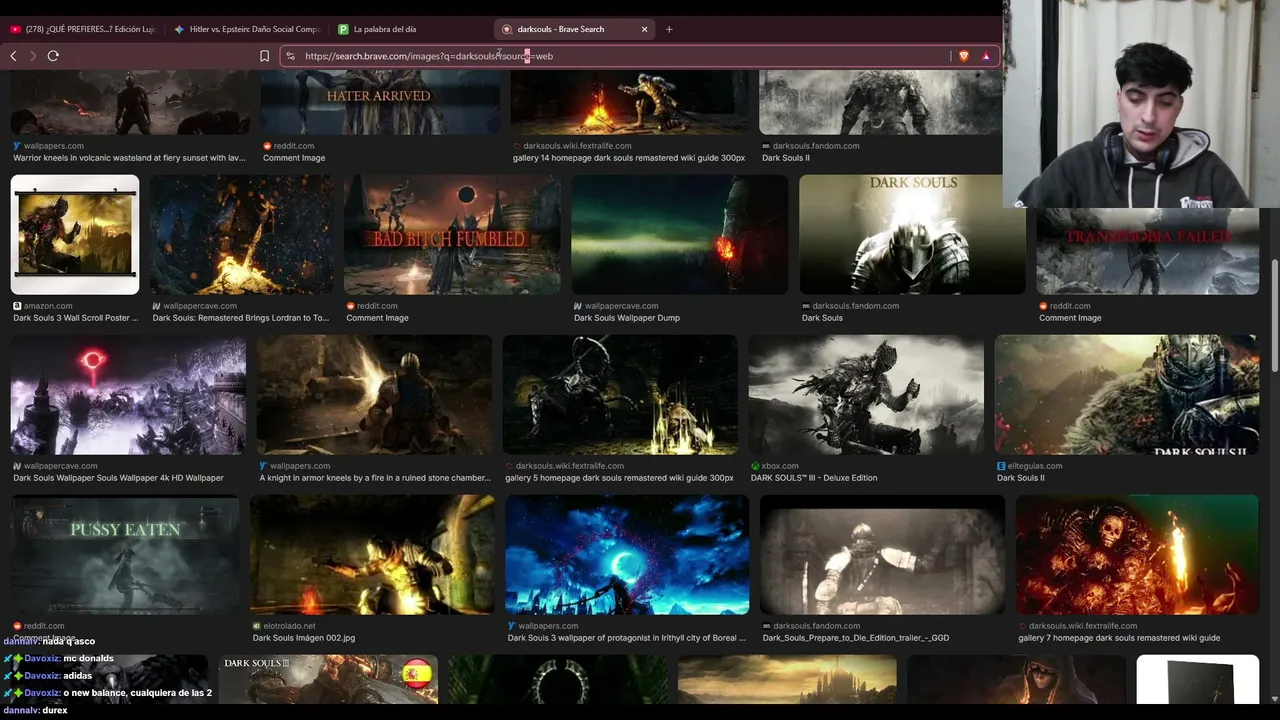Open the DARK SOULS III Spanish flag image
Viewport: 1280px width, 720px height.
click(x=328, y=680)
